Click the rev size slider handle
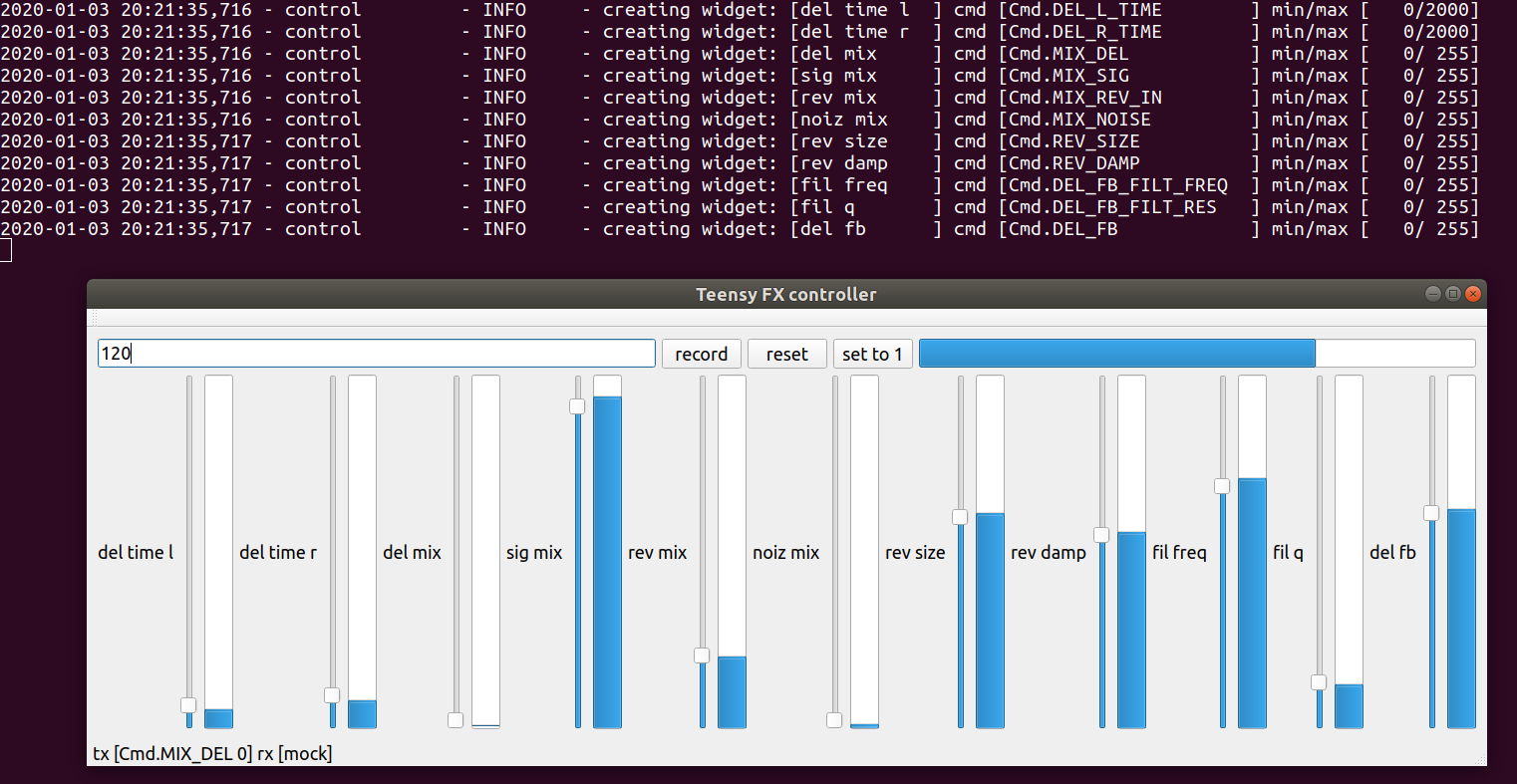Viewport: 1517px width, 784px height. click(x=960, y=517)
